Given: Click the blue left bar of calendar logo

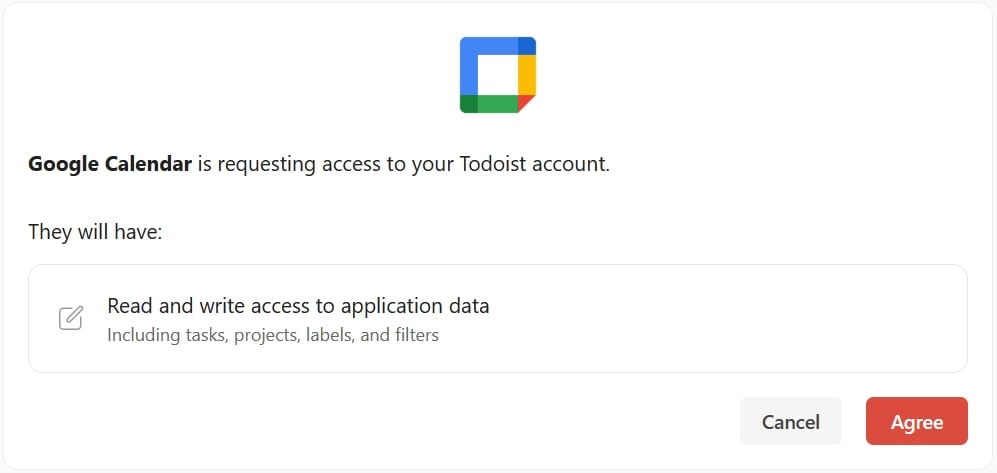Looking at the screenshot, I should (x=469, y=65).
